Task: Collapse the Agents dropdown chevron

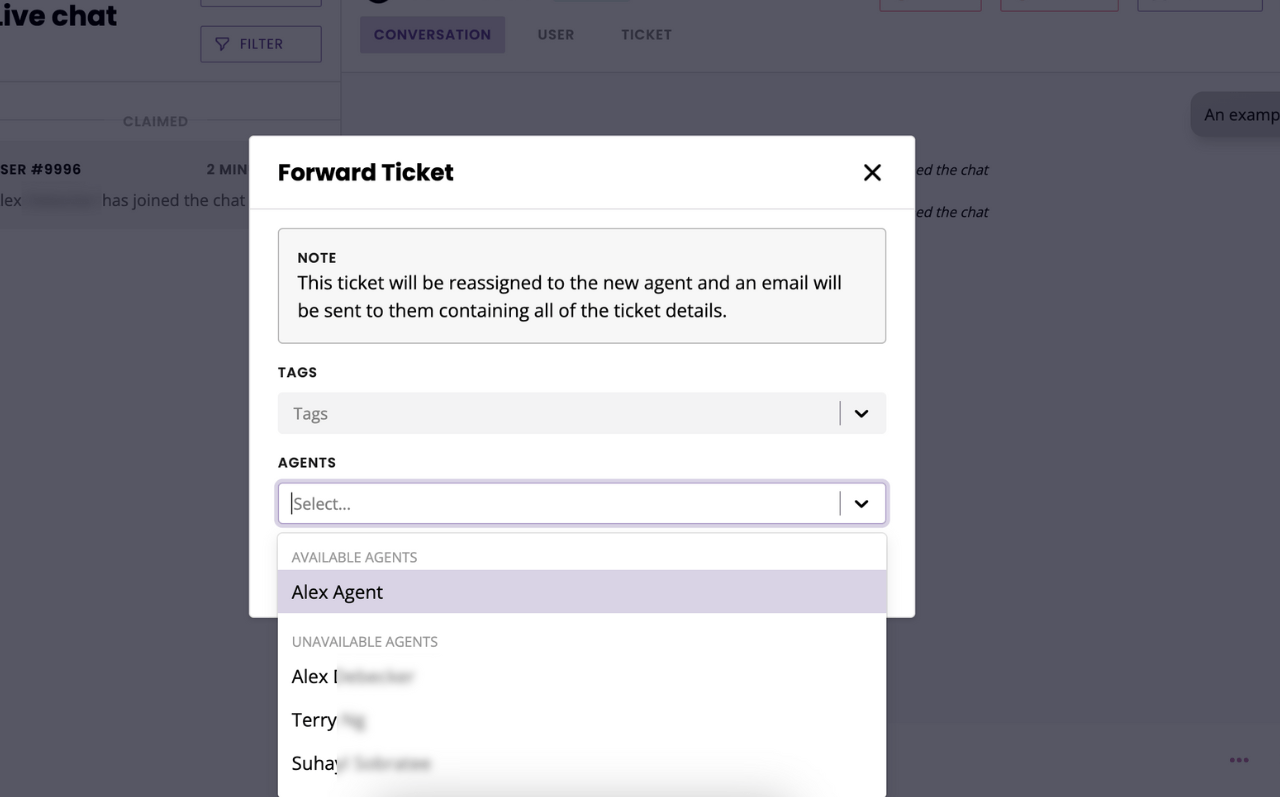Action: pos(861,504)
